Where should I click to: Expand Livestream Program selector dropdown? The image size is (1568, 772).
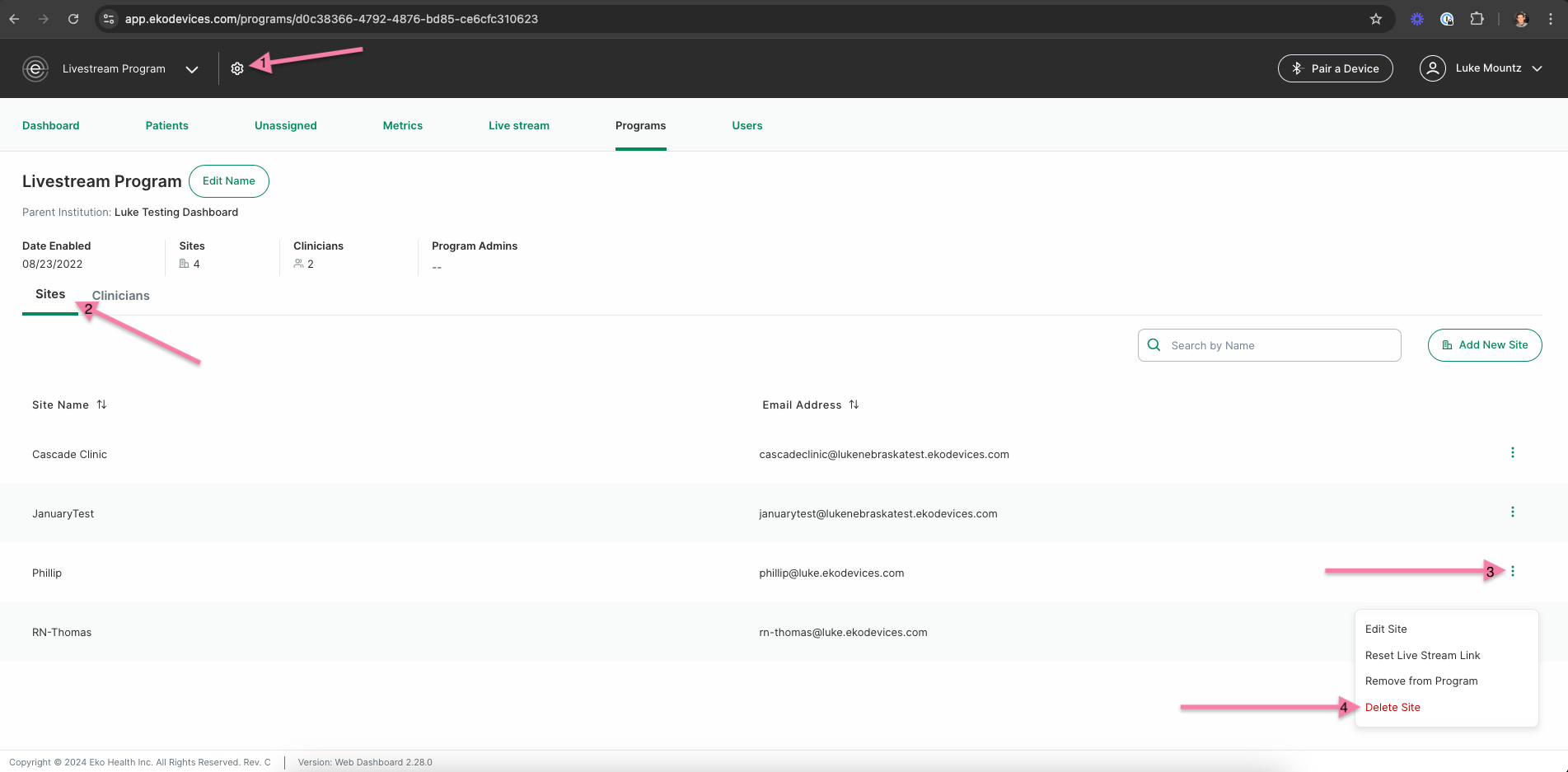[192, 69]
